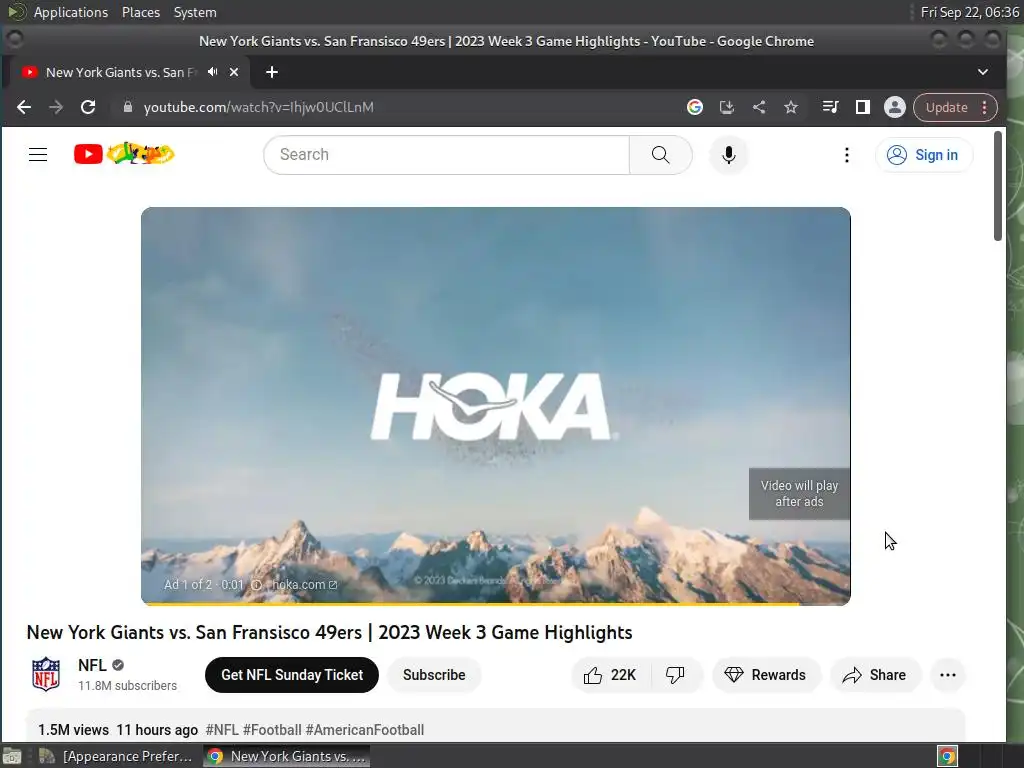Mute the tab via speaker icon
This screenshot has width=1024, height=768.
(x=213, y=72)
